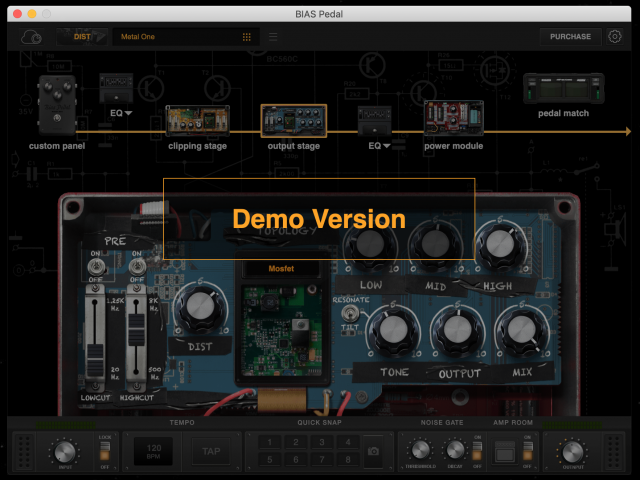Click the DIST knob
Image resolution: width=640 pixels, height=480 pixels.
[x=200, y=307]
